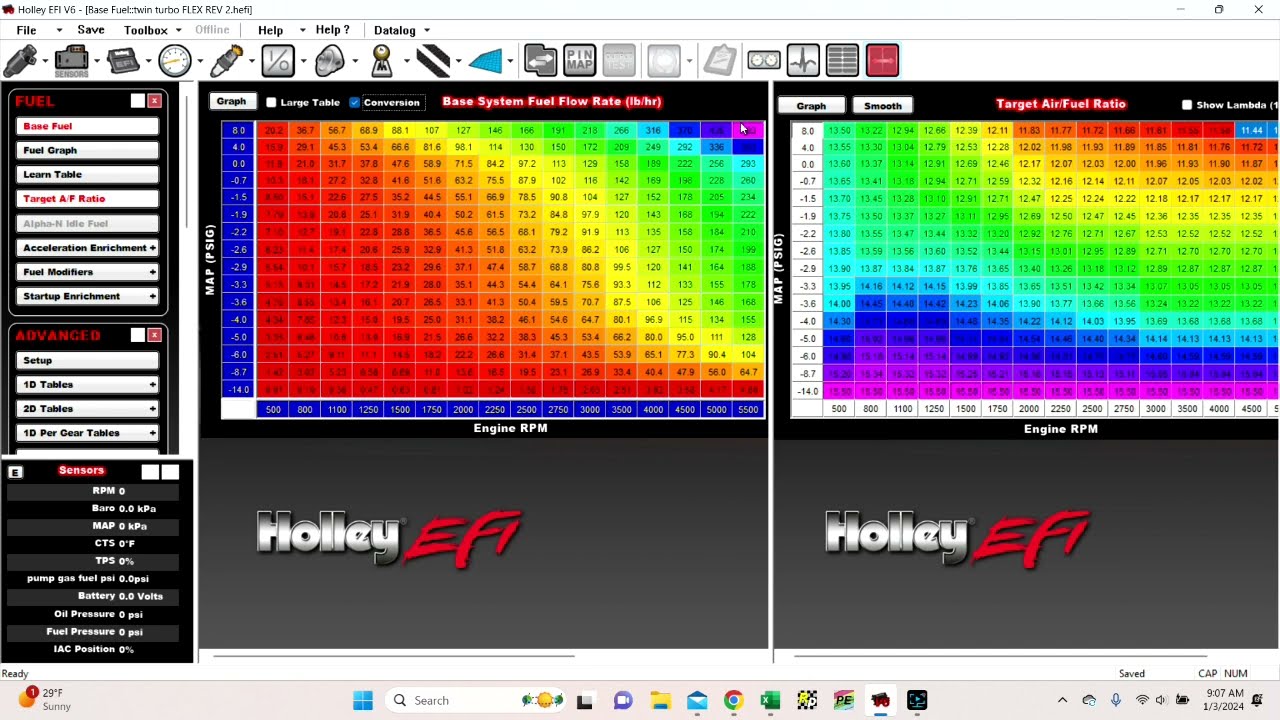This screenshot has height=720, width=1280.
Task: Click the nitrous horn toolbar icon
Action: pos(330,61)
